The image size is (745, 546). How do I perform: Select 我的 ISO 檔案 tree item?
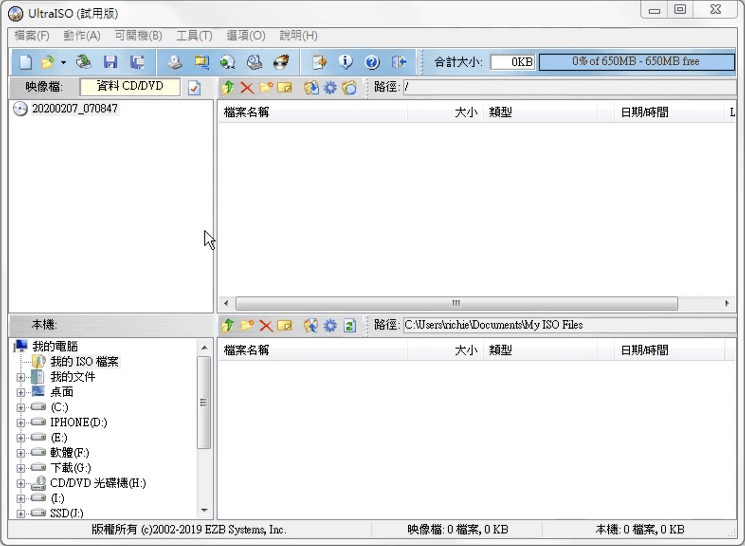[84, 362]
